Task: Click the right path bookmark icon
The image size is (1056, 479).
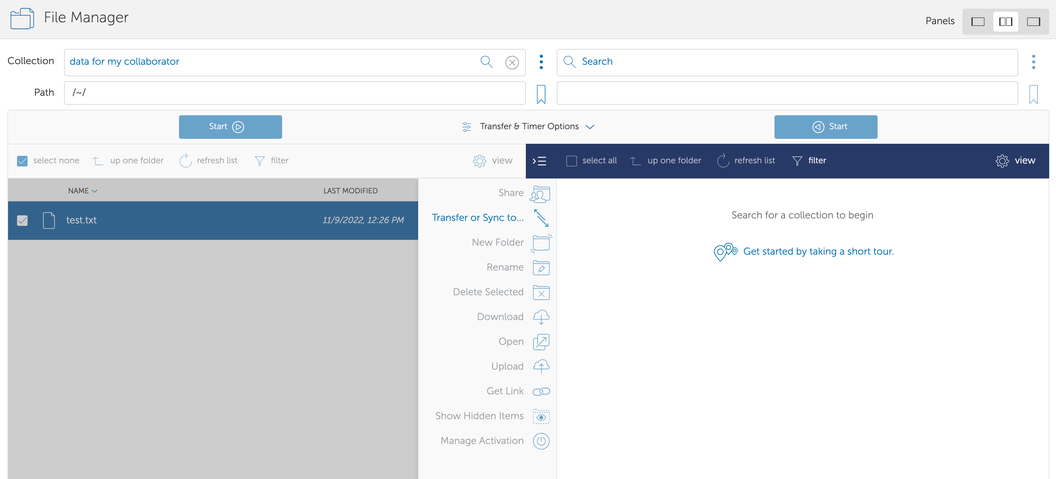Action: [x=1033, y=94]
